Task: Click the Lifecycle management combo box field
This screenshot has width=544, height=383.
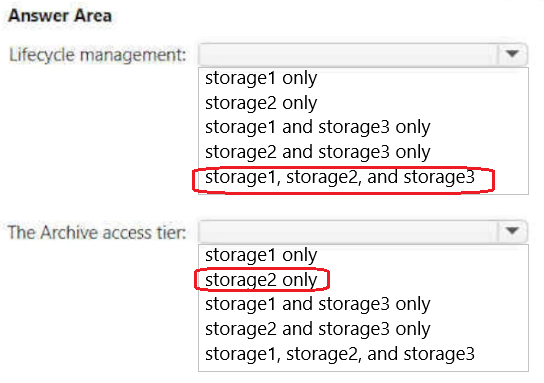Action: [x=363, y=54]
